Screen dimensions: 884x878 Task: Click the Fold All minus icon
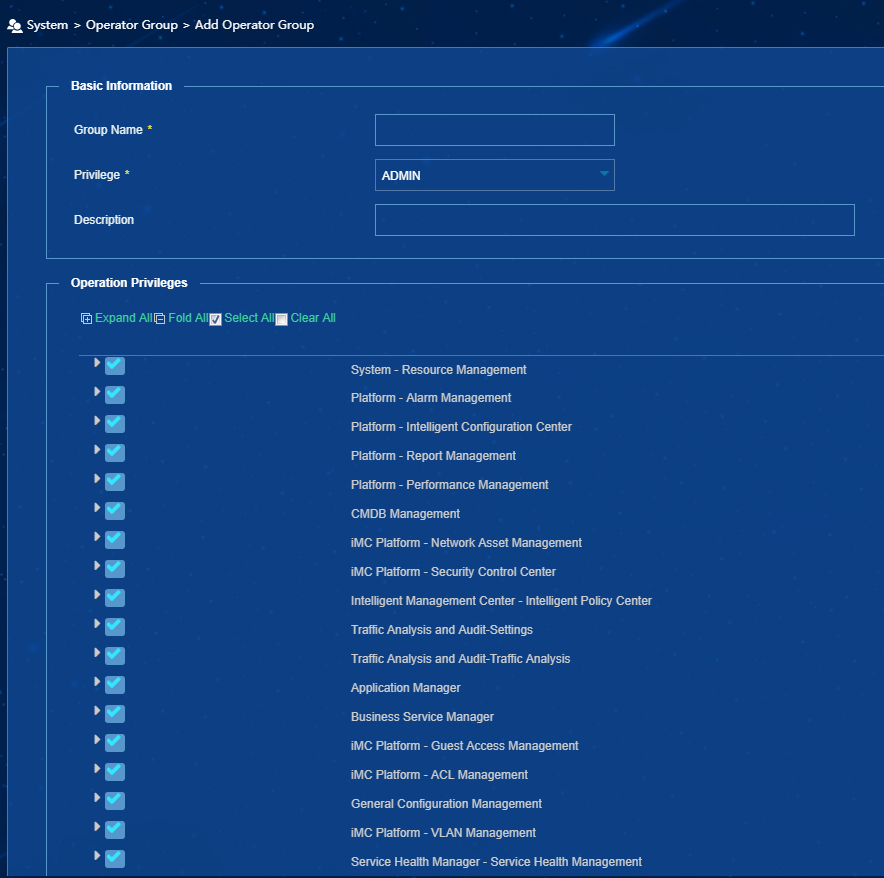tap(160, 319)
